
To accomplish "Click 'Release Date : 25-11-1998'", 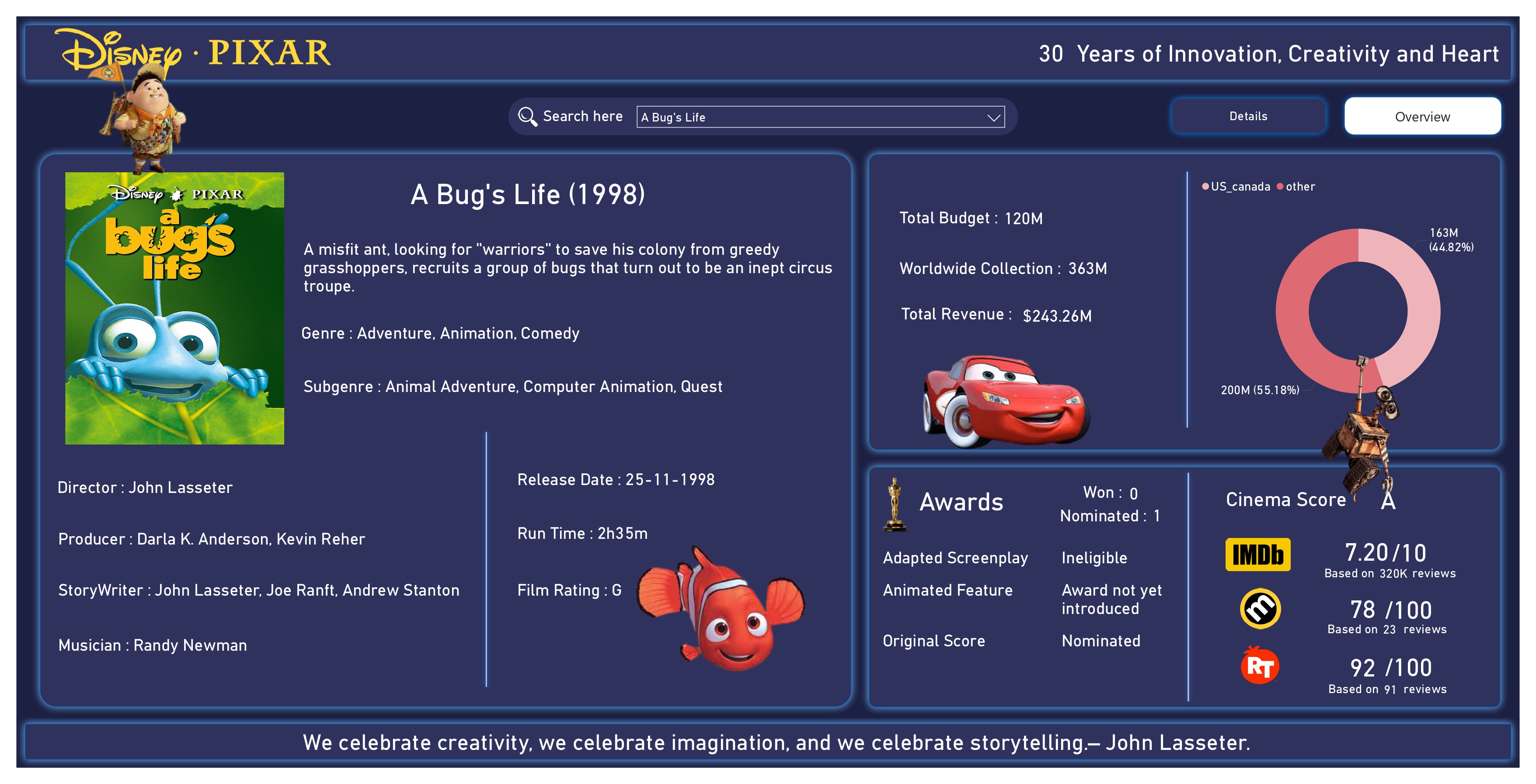I will (x=616, y=479).
